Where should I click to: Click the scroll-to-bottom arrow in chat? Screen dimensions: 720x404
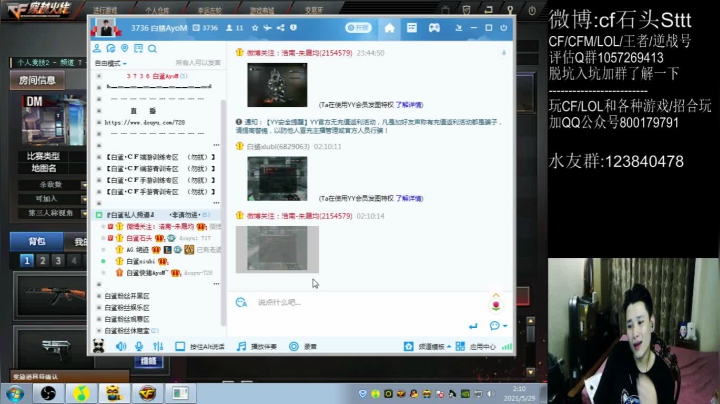pos(504,53)
